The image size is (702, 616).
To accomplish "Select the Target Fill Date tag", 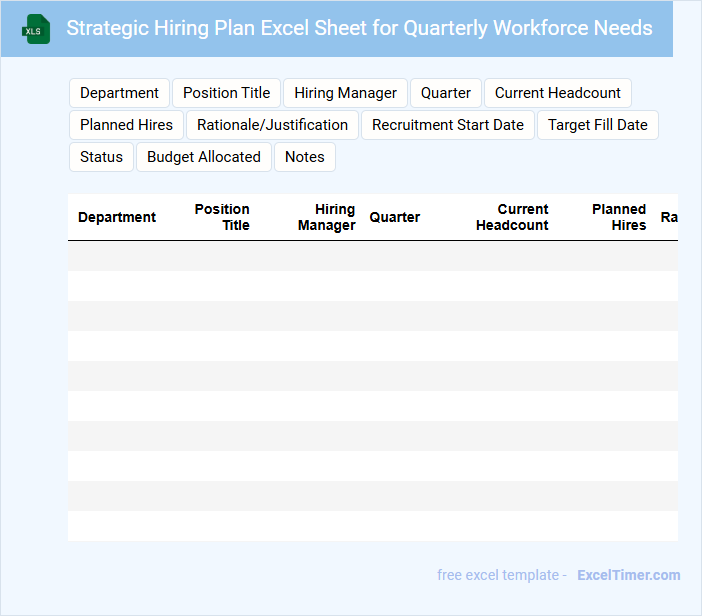I will pos(597,125).
